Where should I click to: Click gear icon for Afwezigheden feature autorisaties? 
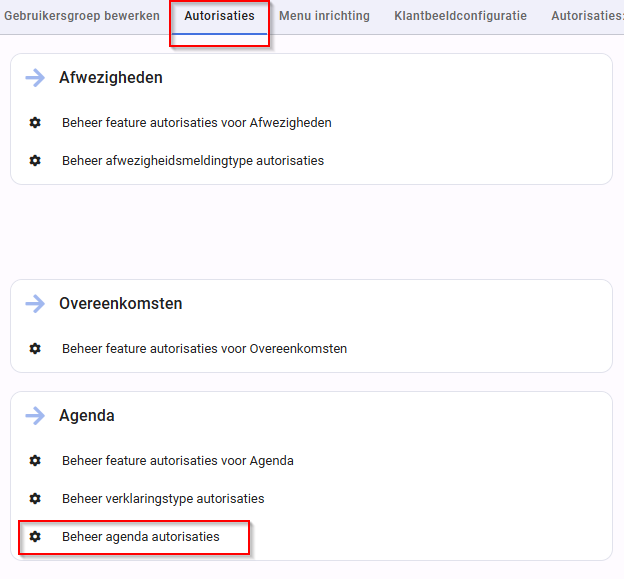35,123
